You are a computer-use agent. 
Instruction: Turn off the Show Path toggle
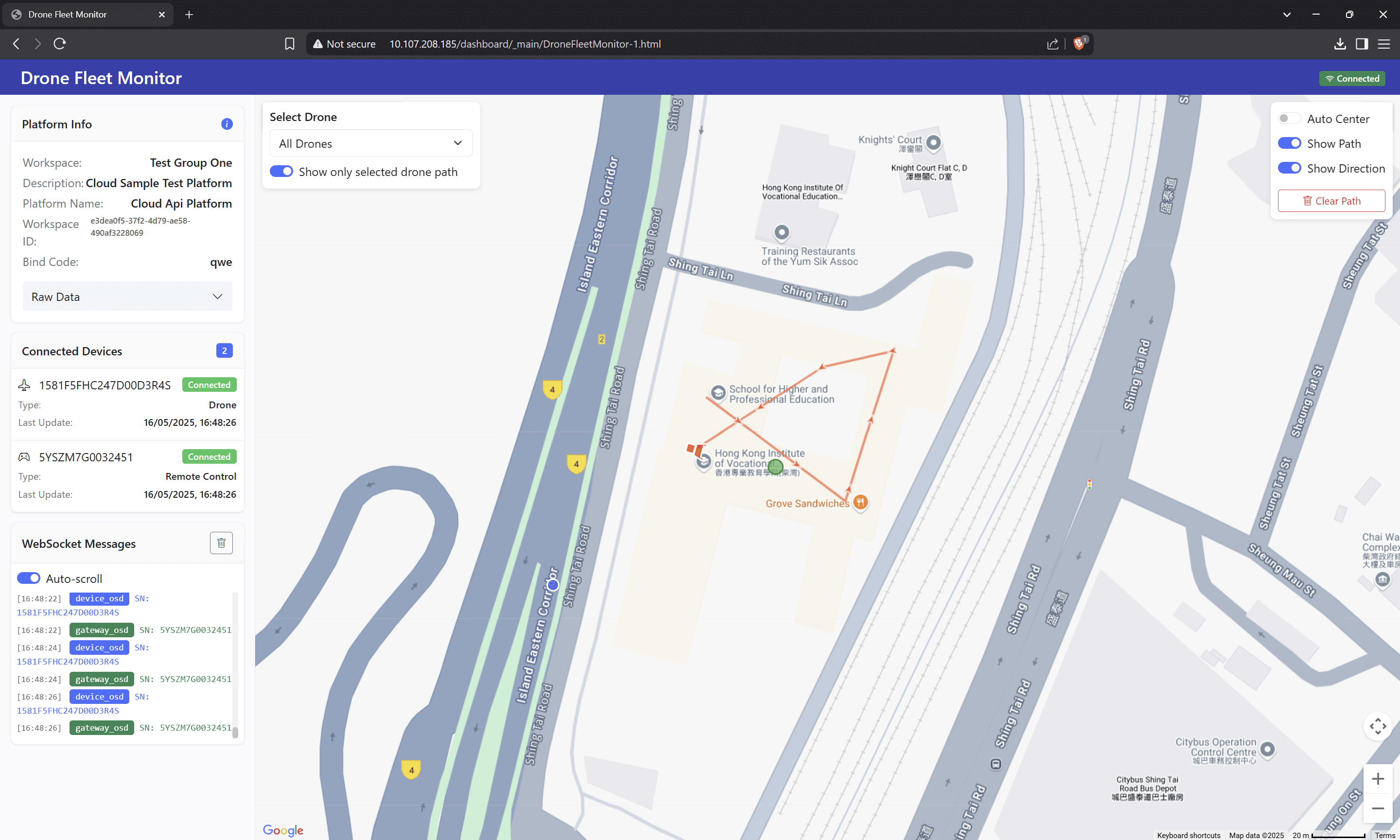tap(1289, 143)
